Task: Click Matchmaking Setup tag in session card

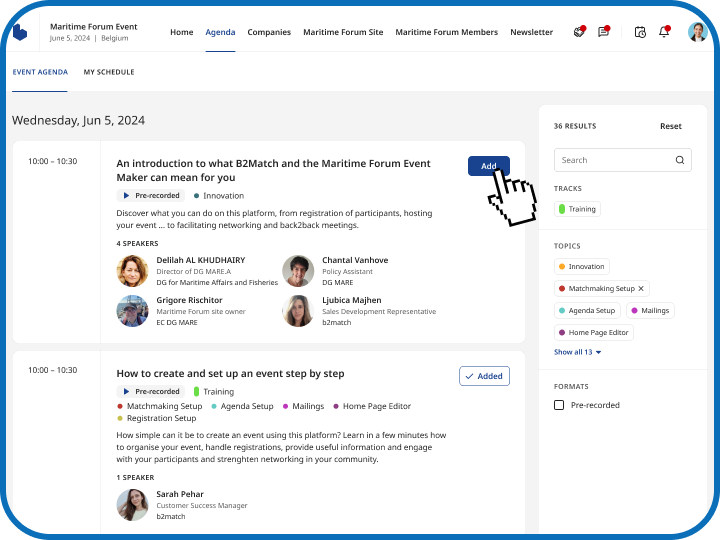Action: 160,406
